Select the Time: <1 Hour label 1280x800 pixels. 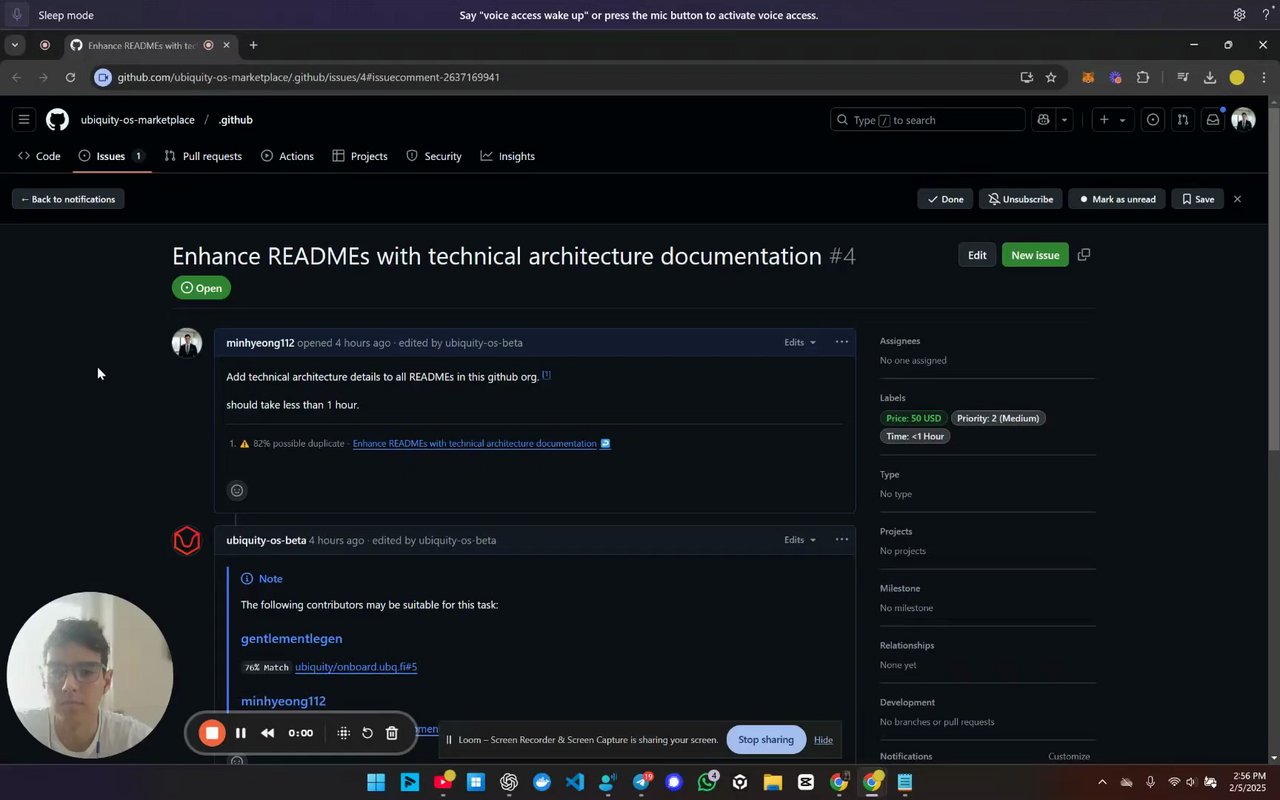[x=915, y=436]
